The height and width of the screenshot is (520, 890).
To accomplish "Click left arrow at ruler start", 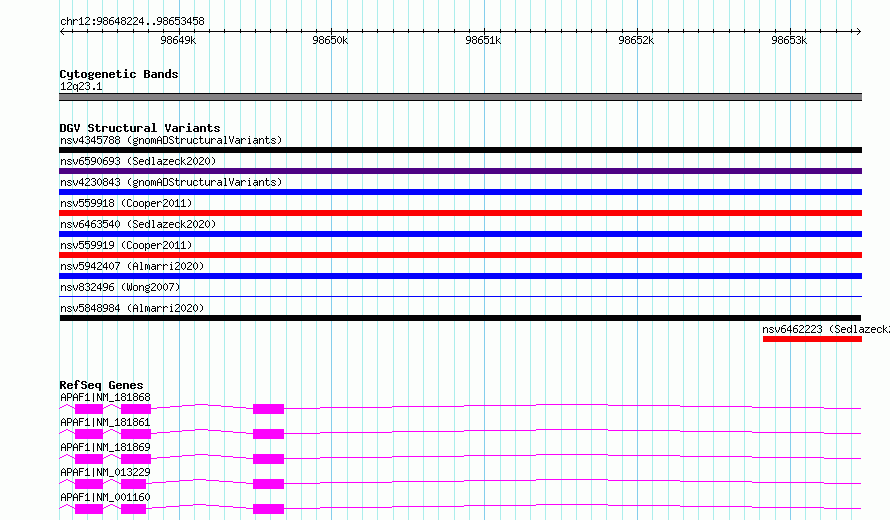I will [x=62, y=31].
